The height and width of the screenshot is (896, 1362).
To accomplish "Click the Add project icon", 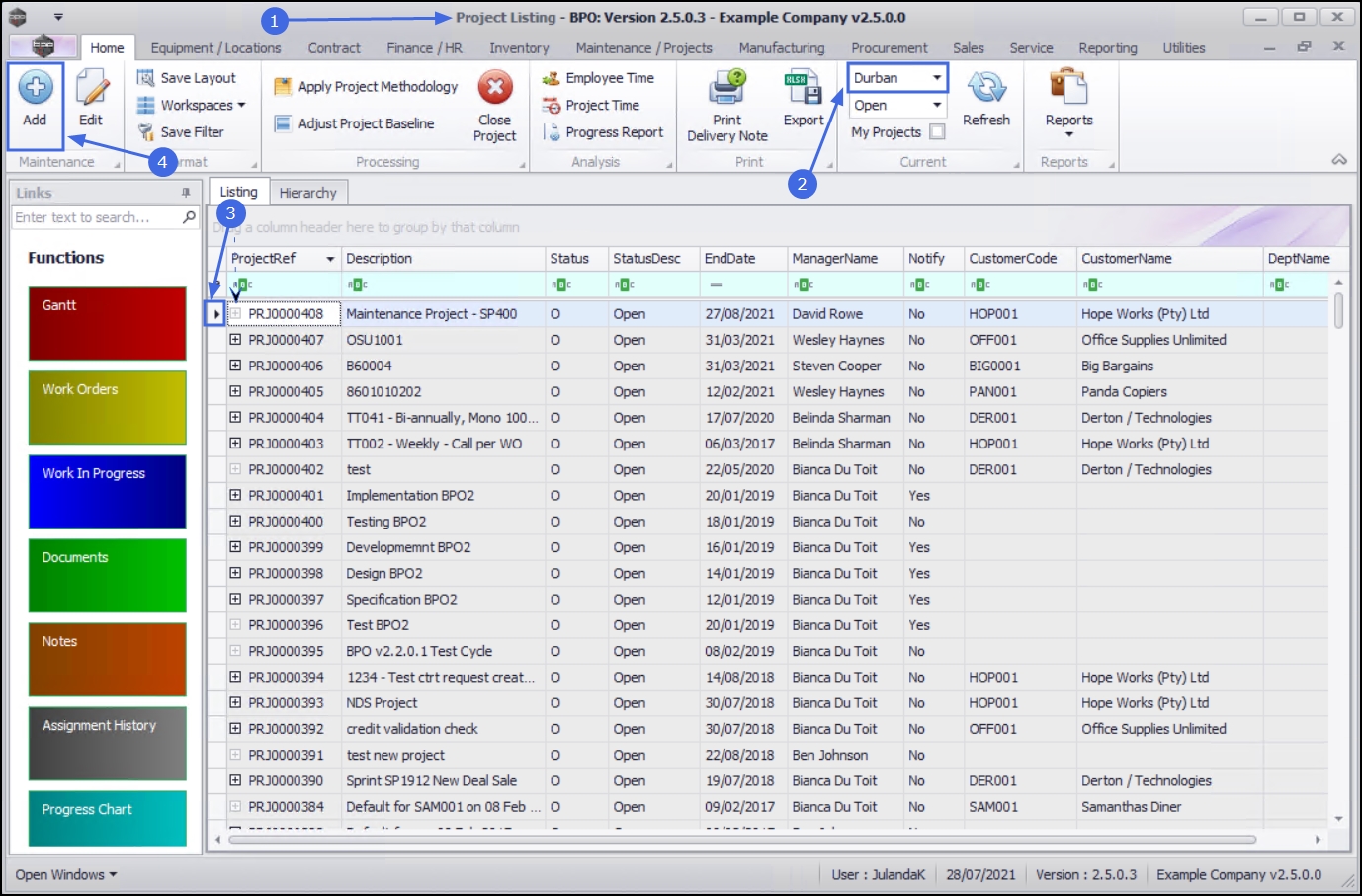I will coord(35,89).
